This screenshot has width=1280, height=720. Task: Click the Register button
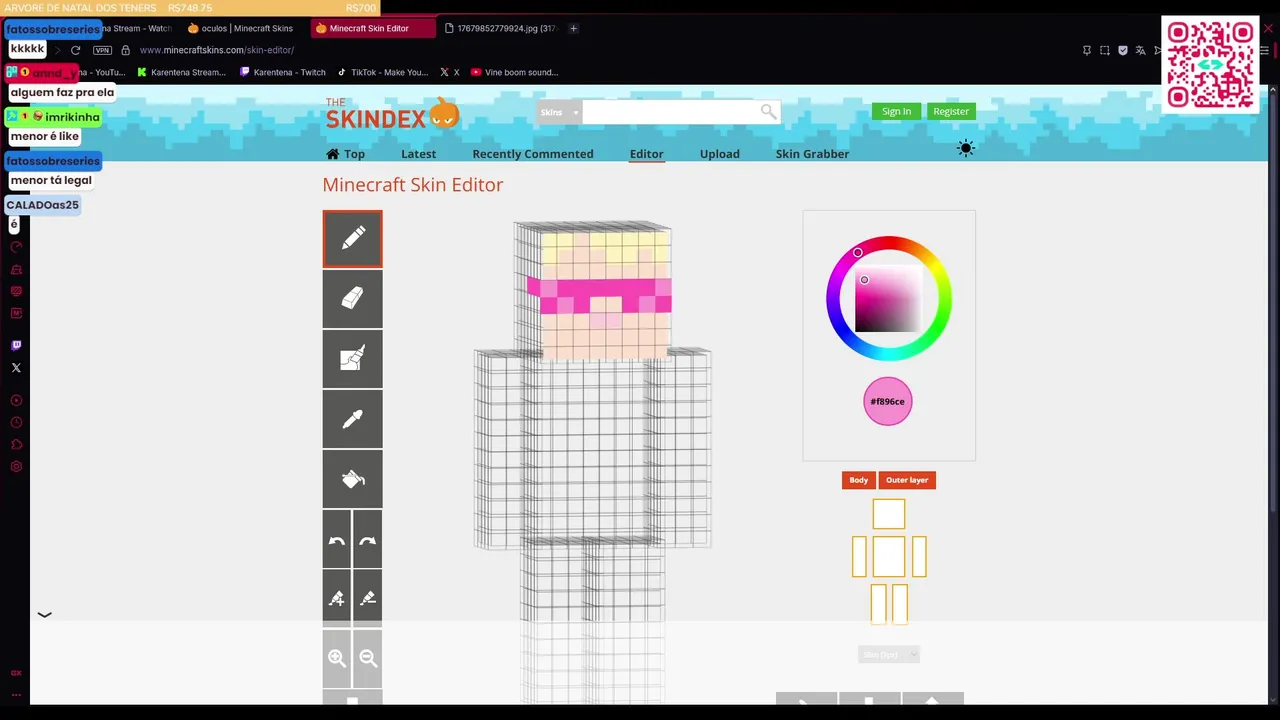(x=951, y=111)
